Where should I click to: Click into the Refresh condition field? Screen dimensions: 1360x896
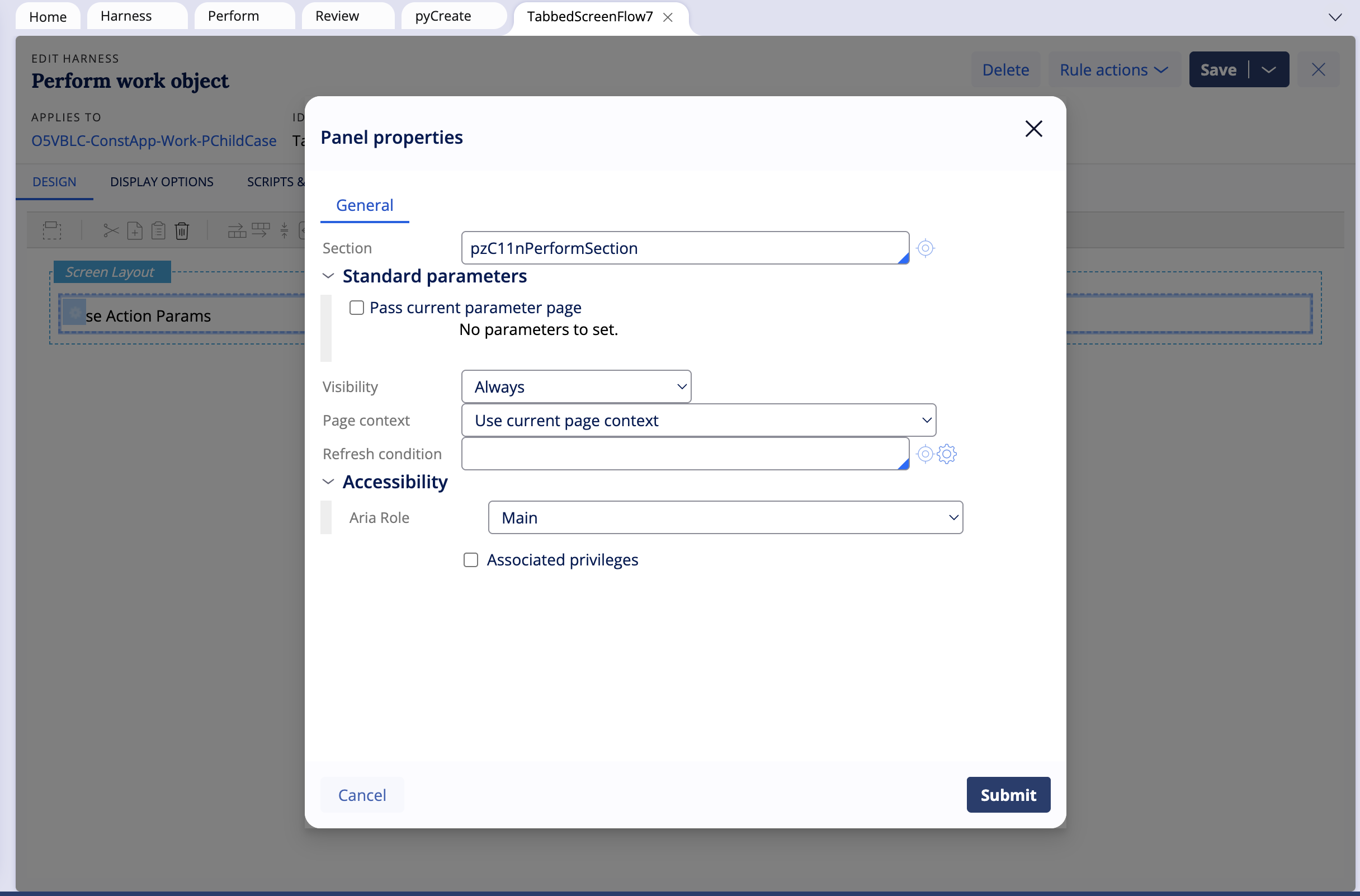(685, 454)
